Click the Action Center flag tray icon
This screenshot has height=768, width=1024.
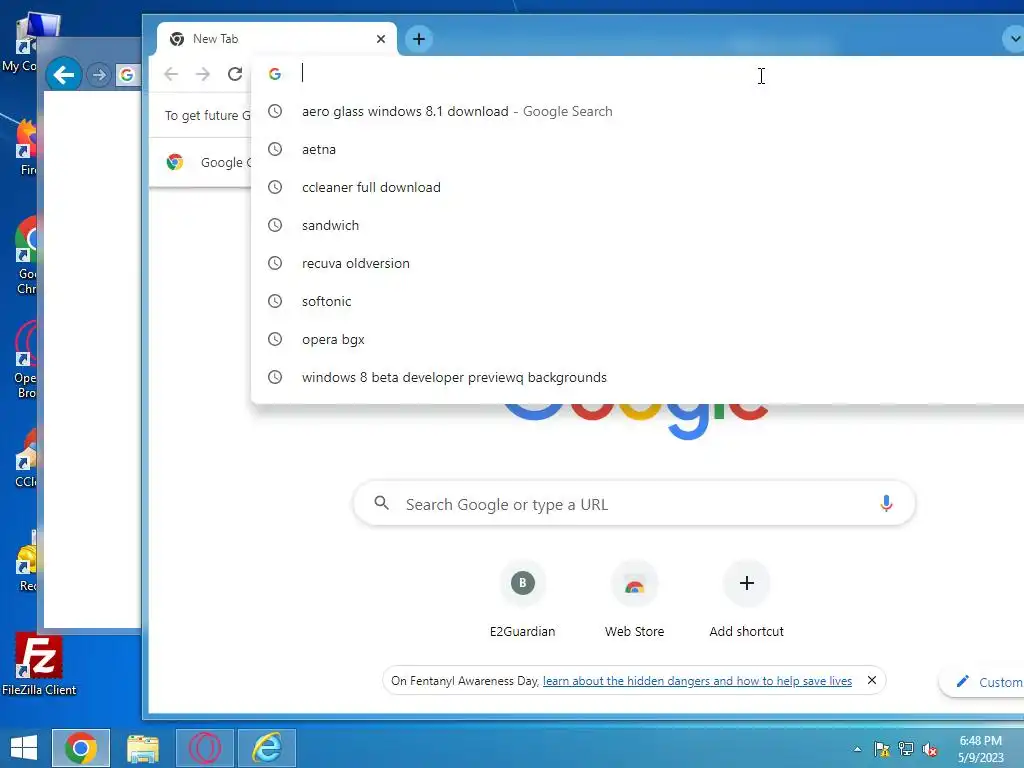coord(882,749)
